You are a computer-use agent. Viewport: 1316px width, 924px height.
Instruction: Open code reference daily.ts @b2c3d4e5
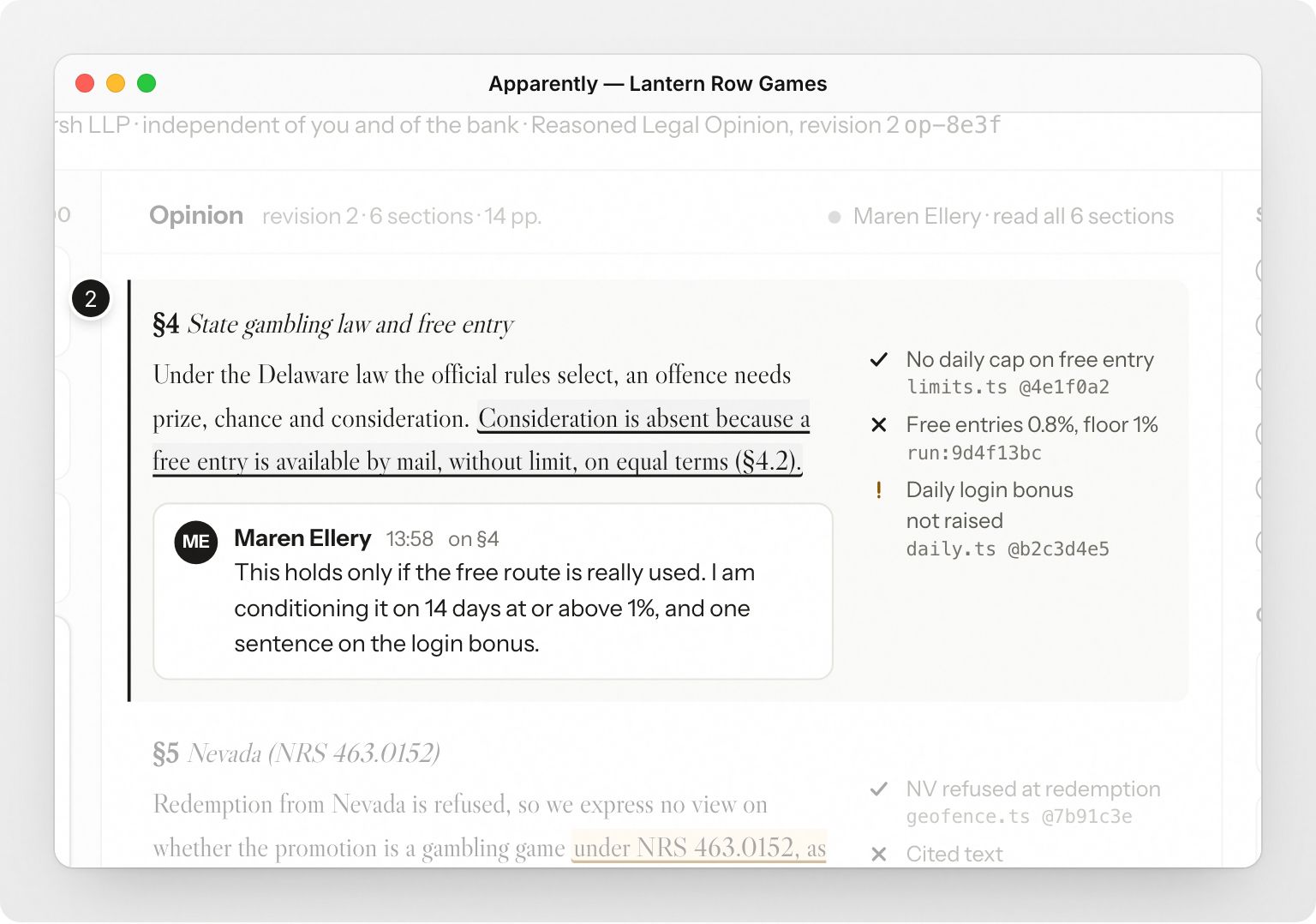(x=1008, y=549)
